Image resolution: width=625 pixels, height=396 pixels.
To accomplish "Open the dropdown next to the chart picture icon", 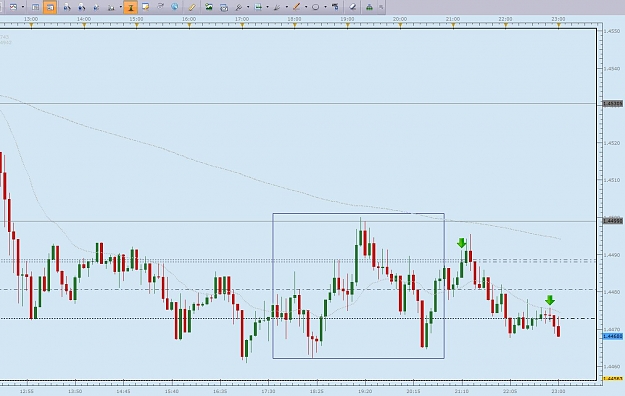I will tap(23, 7).
